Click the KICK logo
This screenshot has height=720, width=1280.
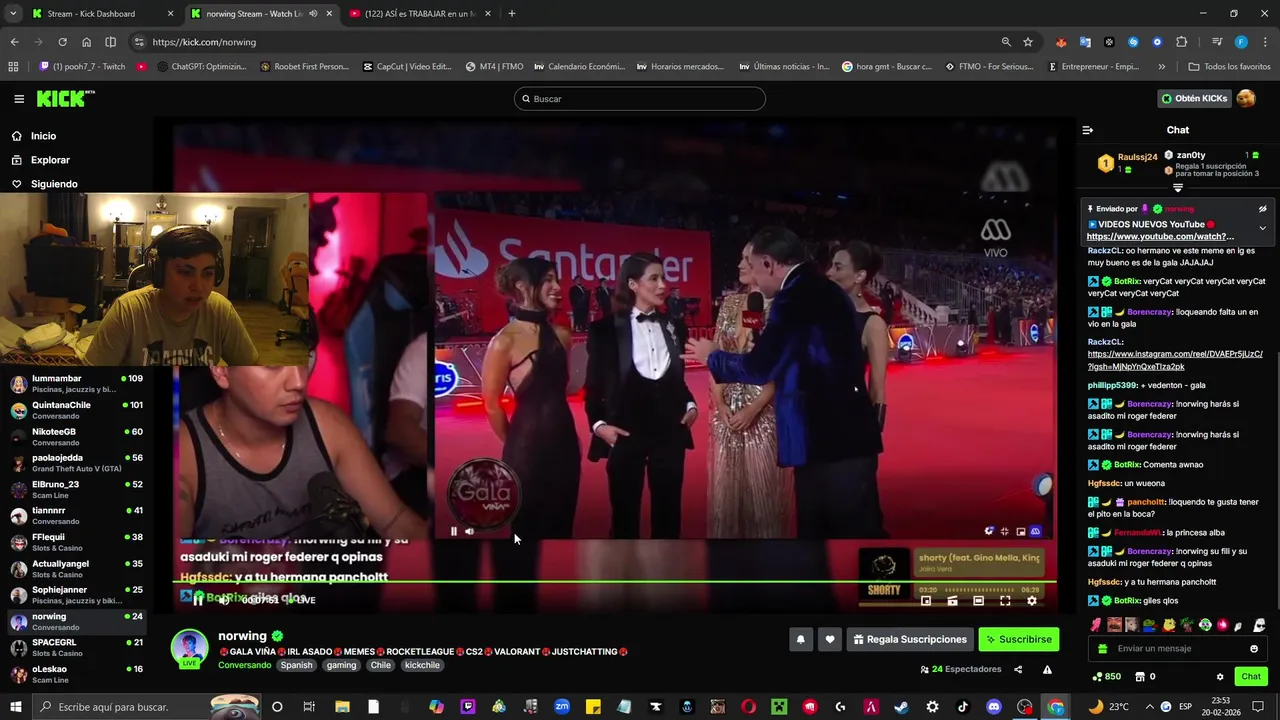(x=65, y=99)
